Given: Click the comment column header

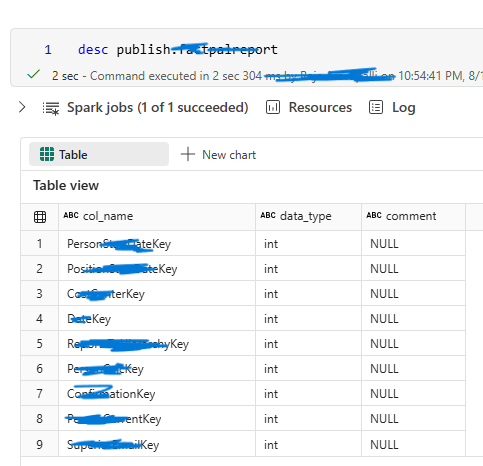Looking at the screenshot, I should [413, 216].
